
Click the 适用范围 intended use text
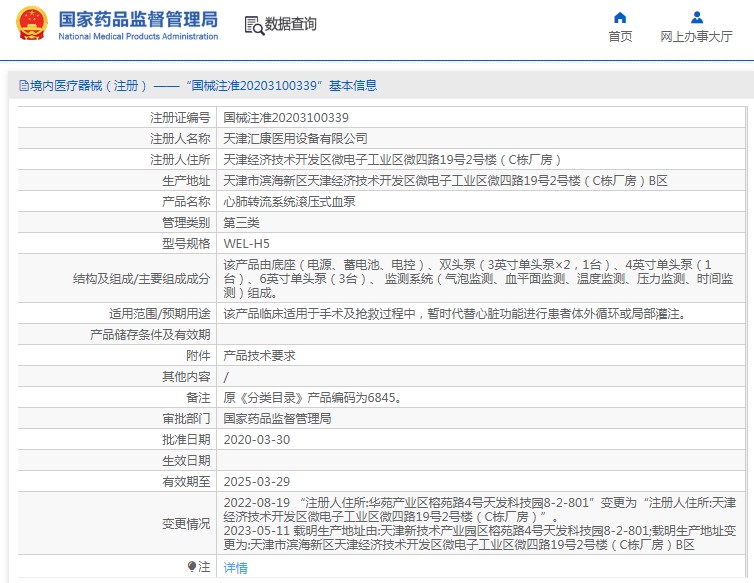pyautogui.click(x=455, y=314)
